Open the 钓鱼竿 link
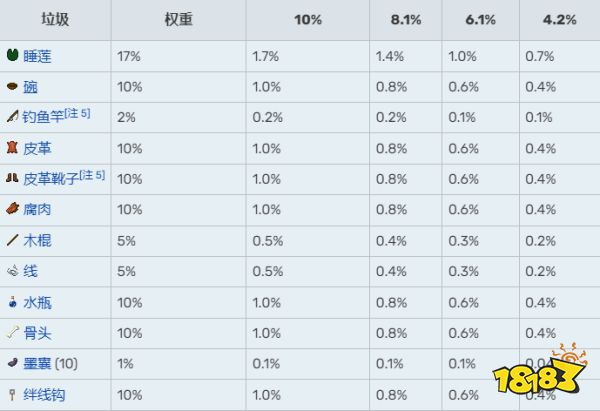The image size is (600, 411). [x=45, y=118]
